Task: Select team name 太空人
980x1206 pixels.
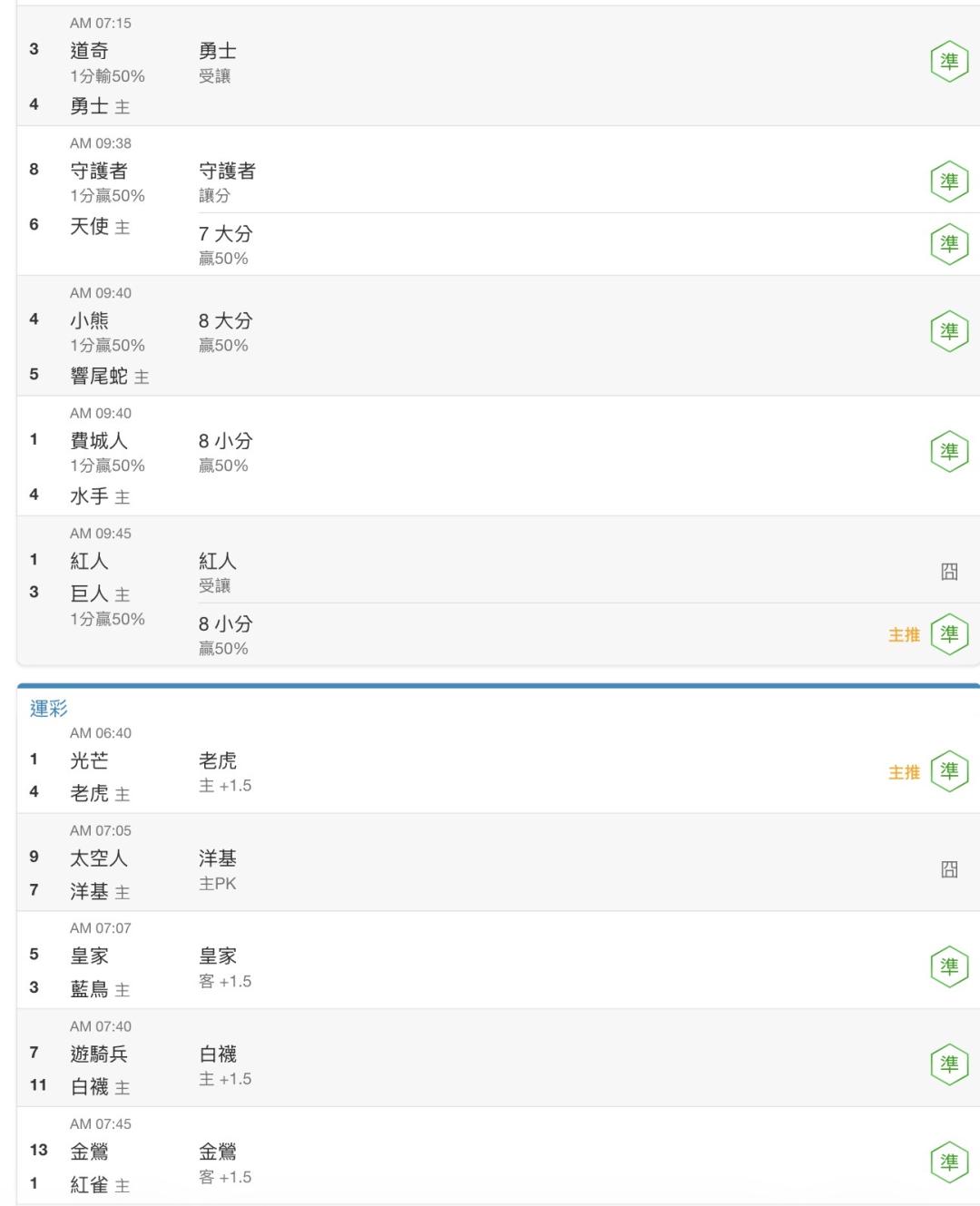Action: [x=99, y=858]
